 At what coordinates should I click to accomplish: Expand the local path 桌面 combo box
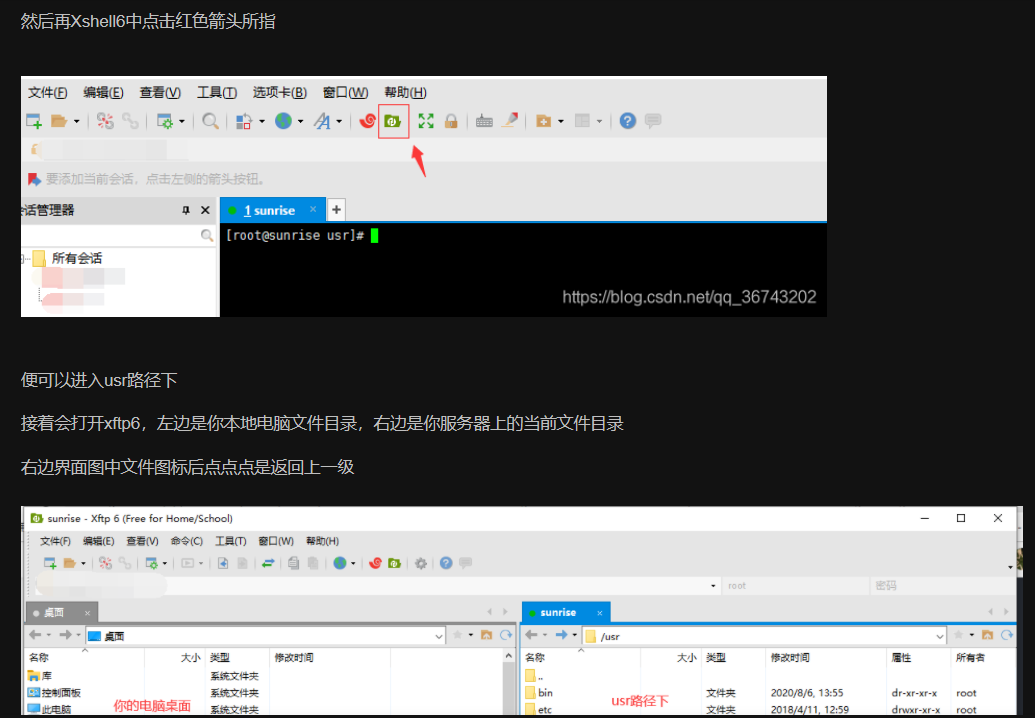[439, 636]
